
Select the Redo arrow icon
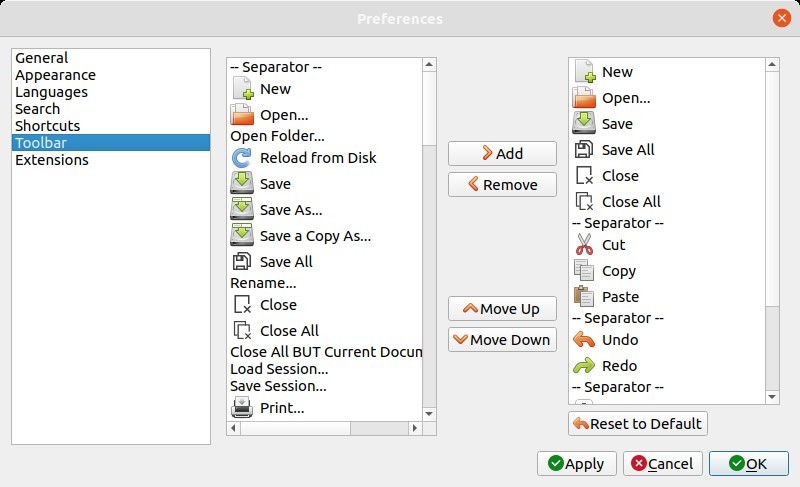[x=584, y=366]
